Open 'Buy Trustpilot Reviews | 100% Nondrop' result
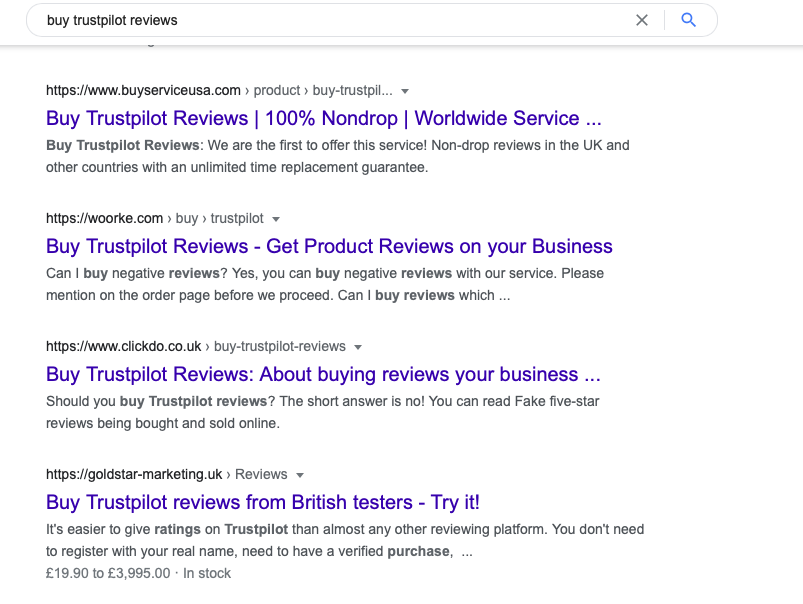 (x=324, y=118)
